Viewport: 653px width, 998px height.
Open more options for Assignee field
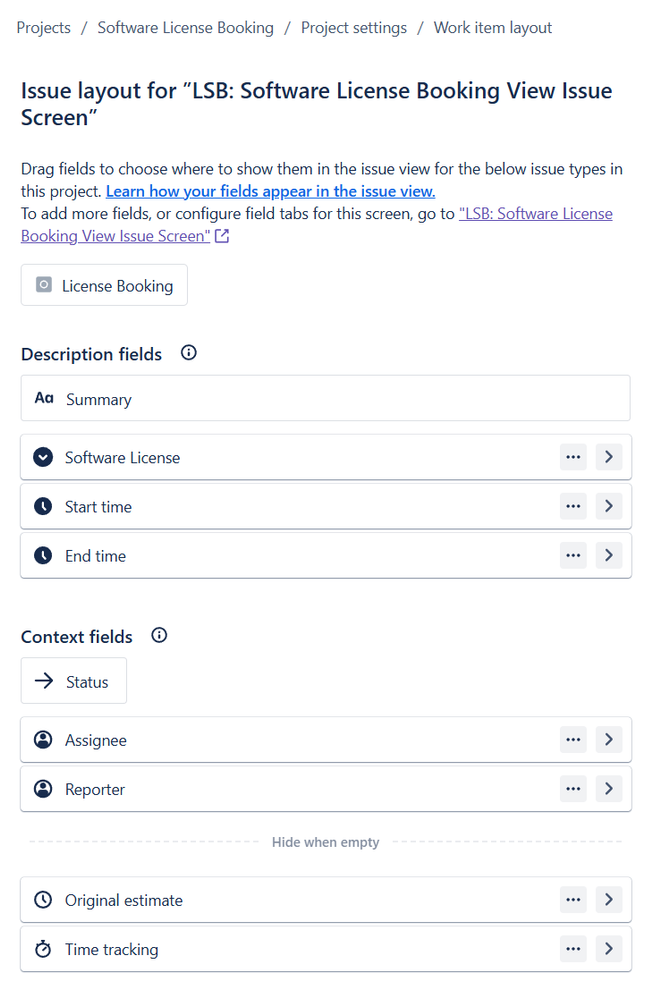[573, 740]
